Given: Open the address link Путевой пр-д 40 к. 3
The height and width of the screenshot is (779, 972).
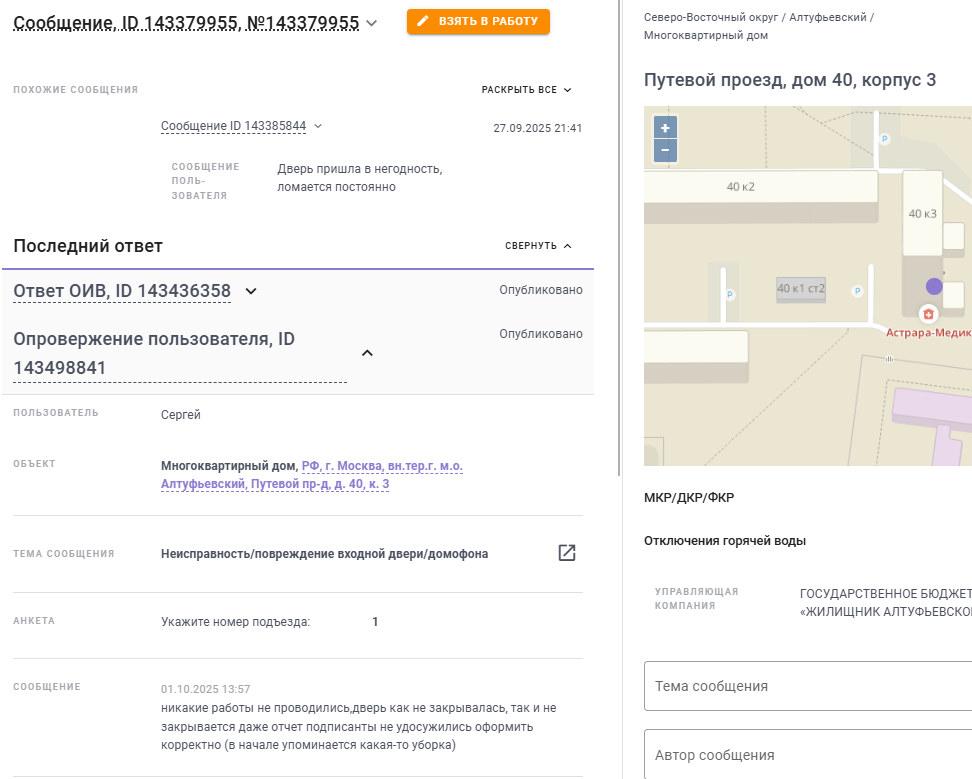Looking at the screenshot, I should (x=312, y=475).
